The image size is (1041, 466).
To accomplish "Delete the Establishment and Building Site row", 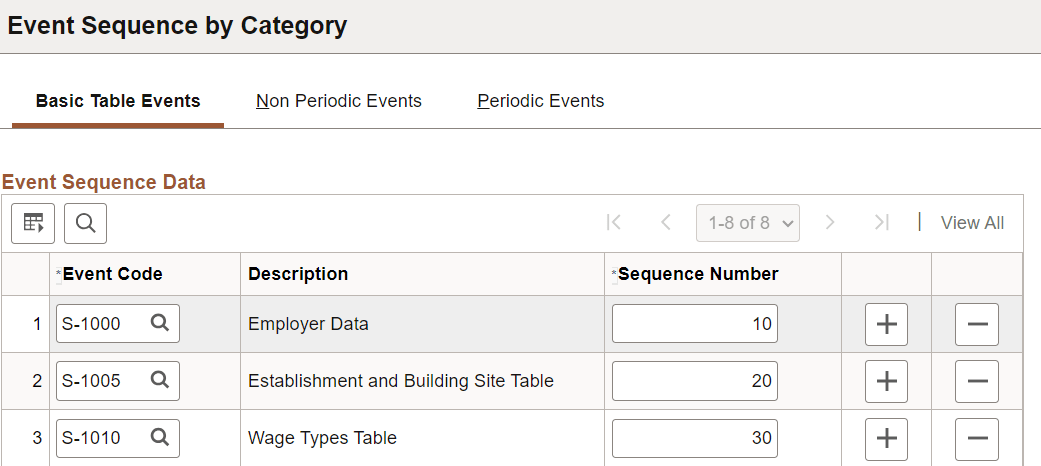I will coord(977,381).
